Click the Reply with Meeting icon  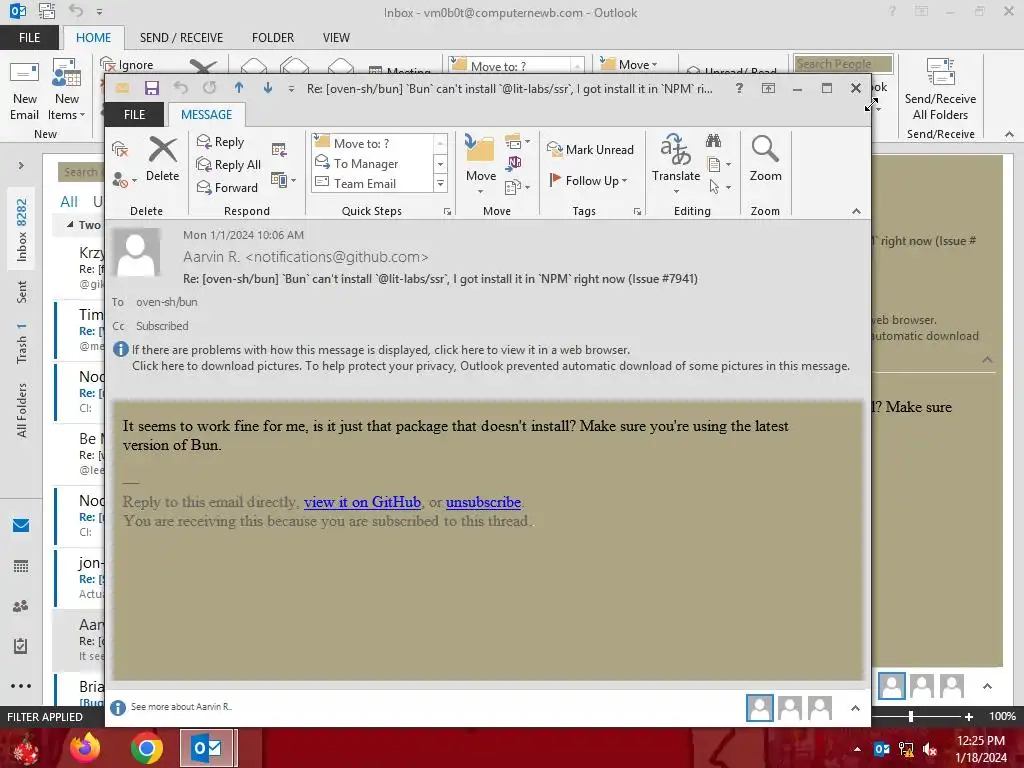click(x=280, y=150)
